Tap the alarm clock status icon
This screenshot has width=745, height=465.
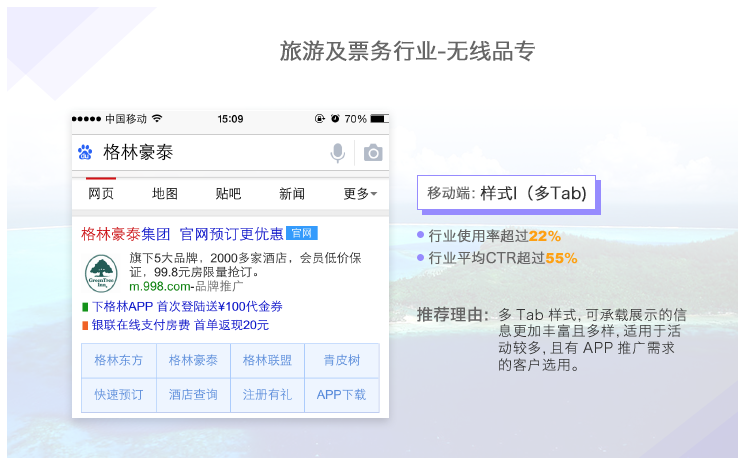pyautogui.click(x=335, y=118)
